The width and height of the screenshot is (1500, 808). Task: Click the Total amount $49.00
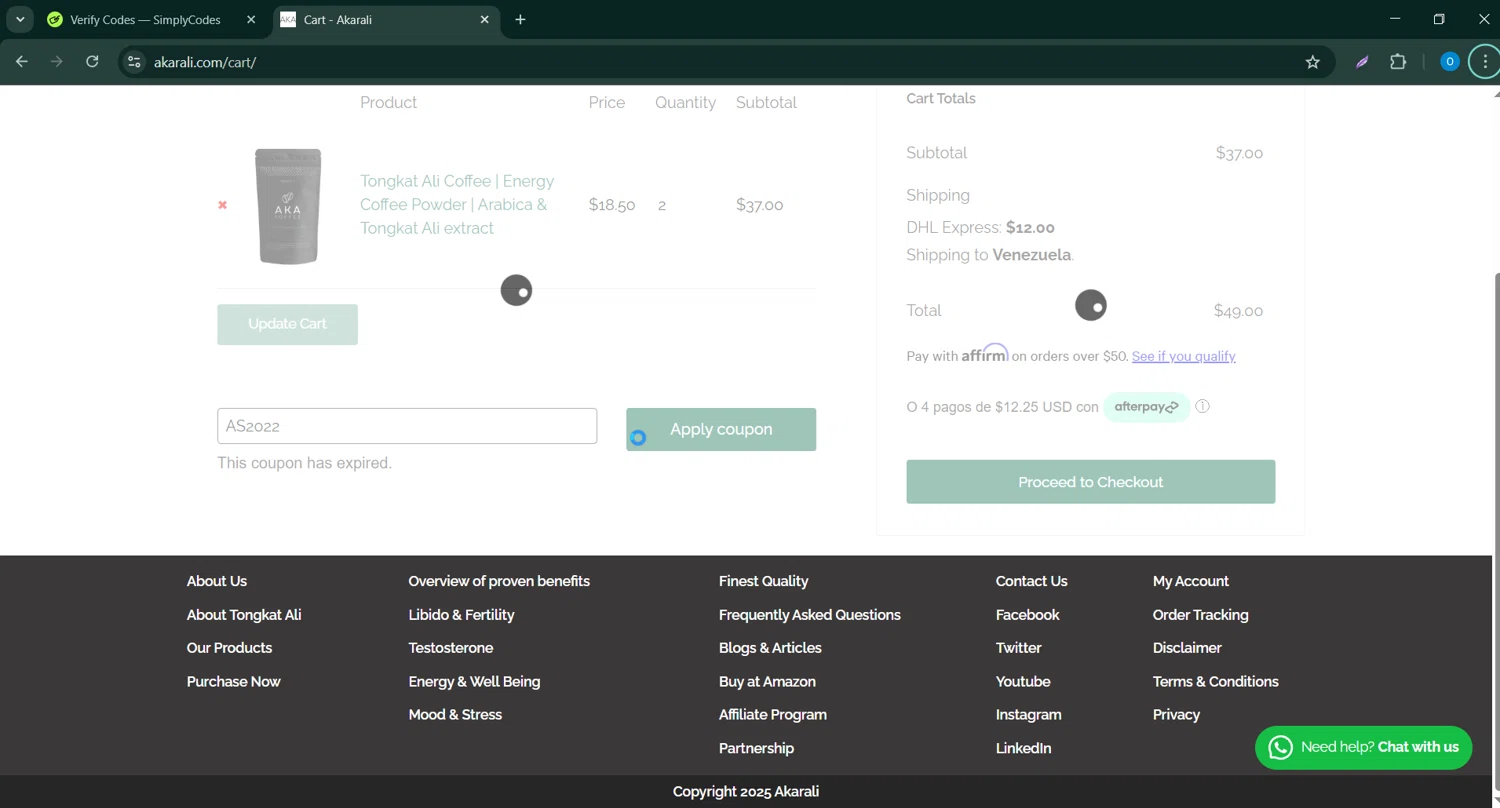(1238, 311)
